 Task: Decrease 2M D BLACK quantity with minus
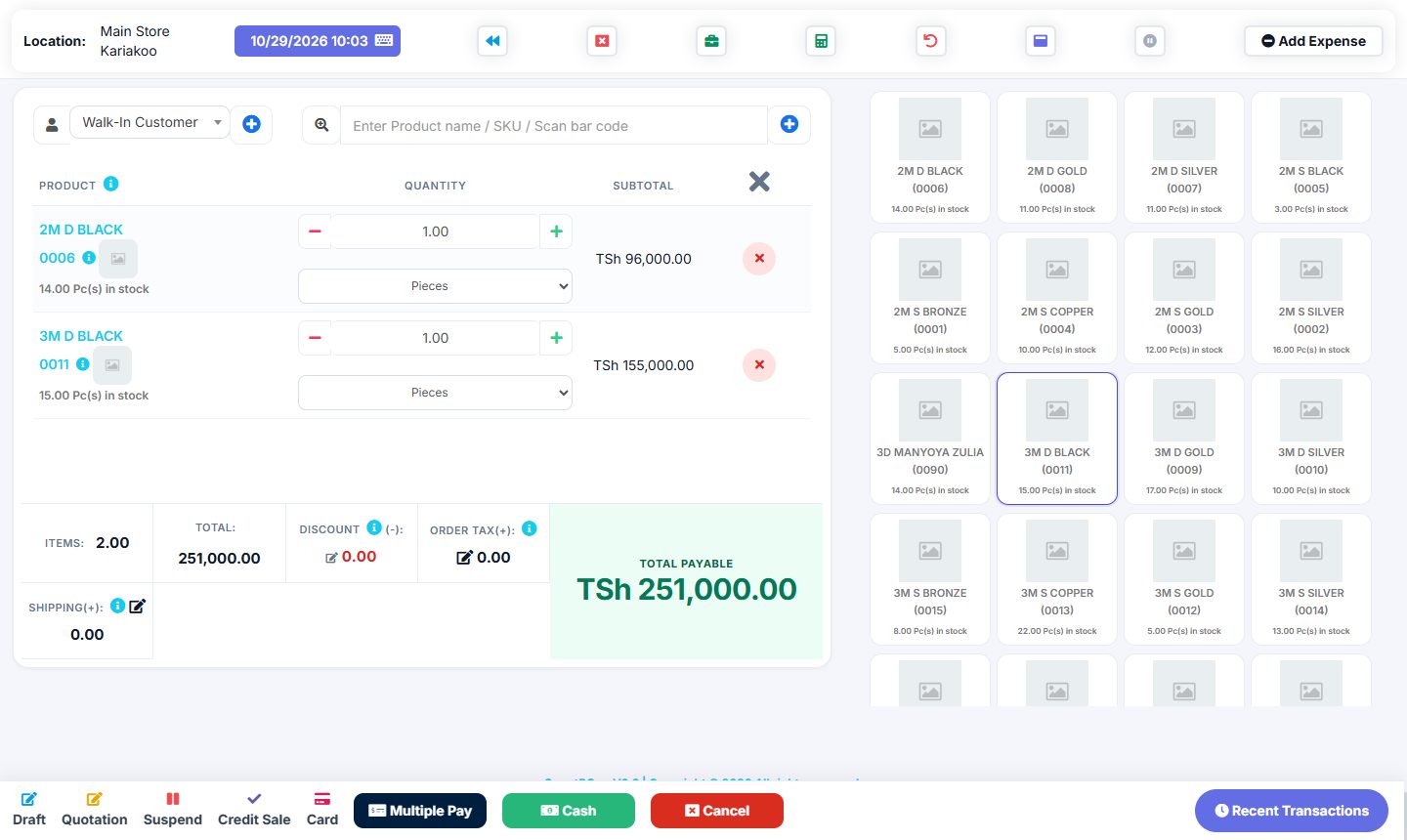[315, 231]
